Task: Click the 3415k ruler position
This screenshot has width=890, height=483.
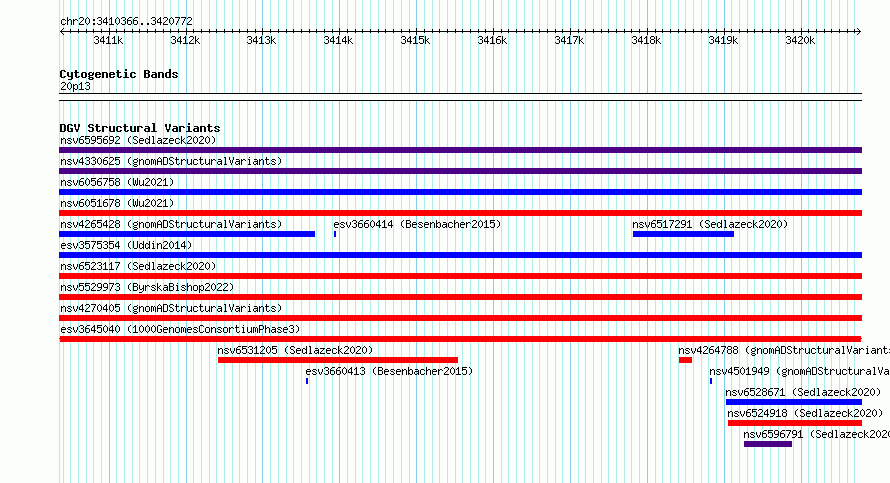Action: coord(415,40)
